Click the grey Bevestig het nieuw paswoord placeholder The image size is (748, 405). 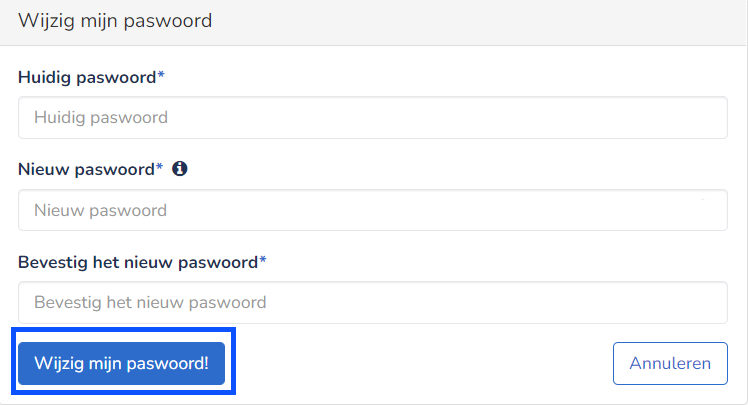point(150,302)
